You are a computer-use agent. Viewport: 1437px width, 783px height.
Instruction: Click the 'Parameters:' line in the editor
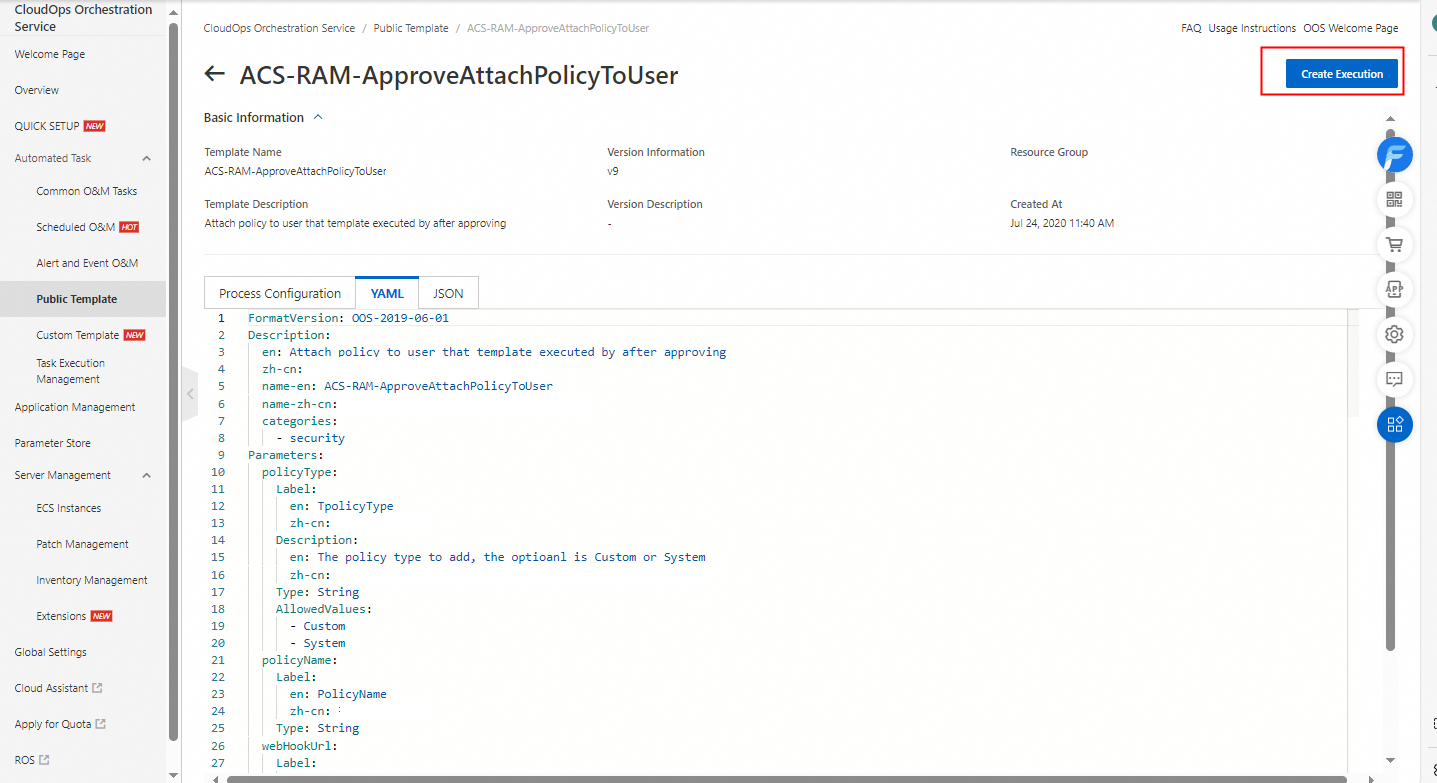point(285,455)
